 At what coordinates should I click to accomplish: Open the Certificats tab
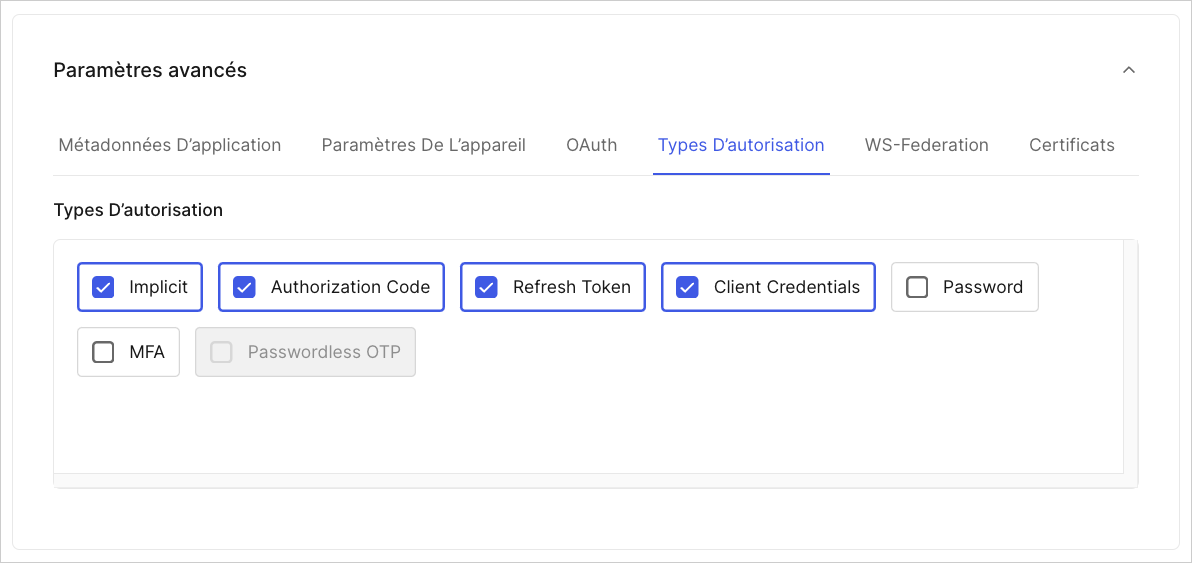click(x=1072, y=144)
